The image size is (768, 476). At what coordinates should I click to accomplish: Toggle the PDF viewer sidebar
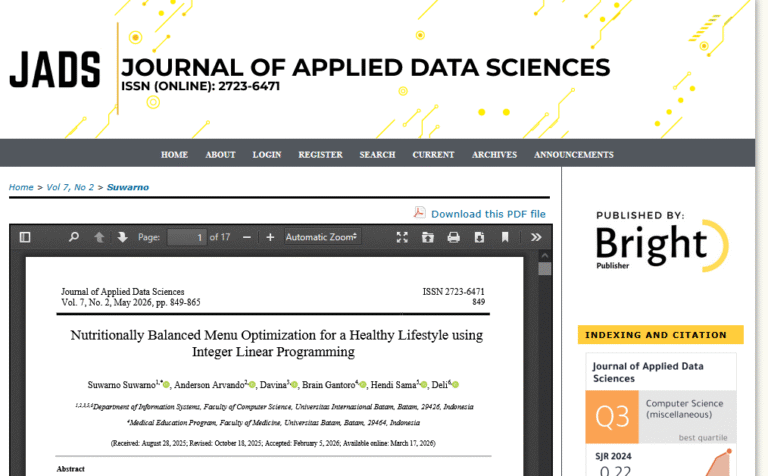pos(25,237)
